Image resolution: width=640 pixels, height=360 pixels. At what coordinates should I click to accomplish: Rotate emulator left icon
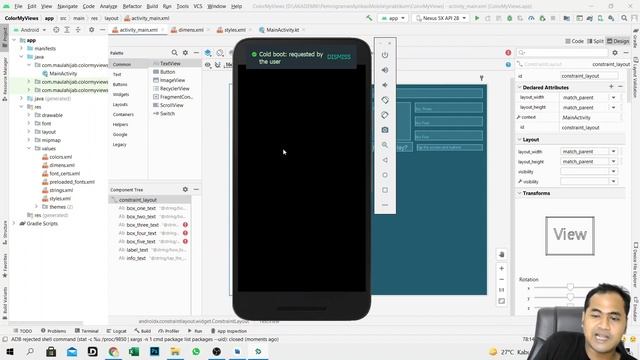385,100
